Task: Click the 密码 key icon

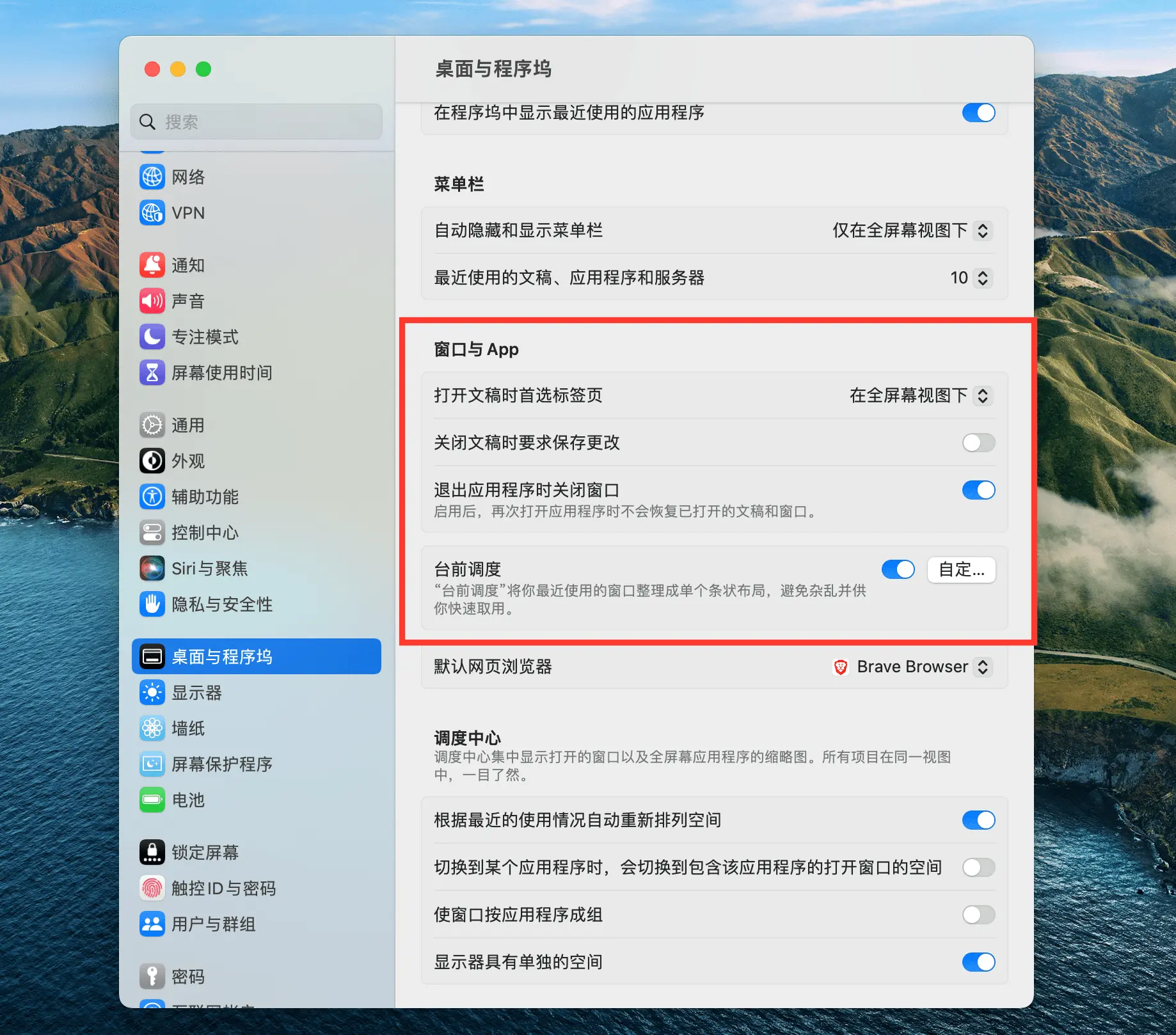Action: pyautogui.click(x=152, y=976)
